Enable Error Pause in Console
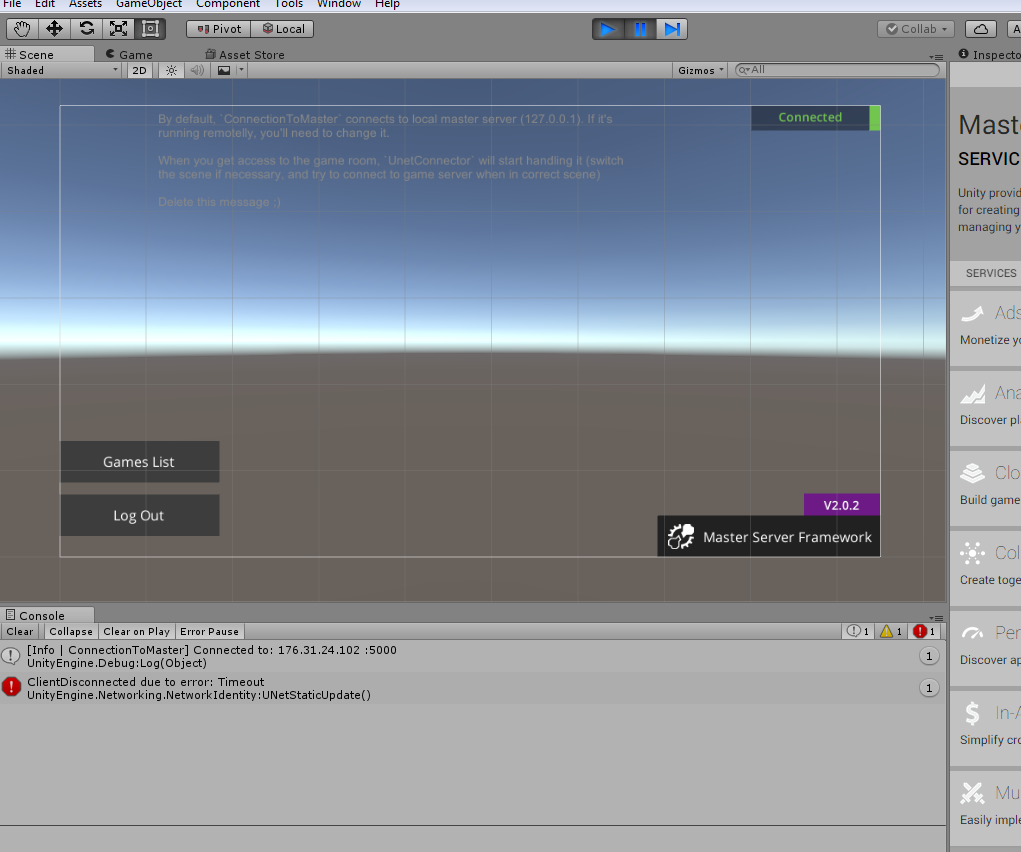Viewport: 1021px width, 852px height. pos(209,631)
